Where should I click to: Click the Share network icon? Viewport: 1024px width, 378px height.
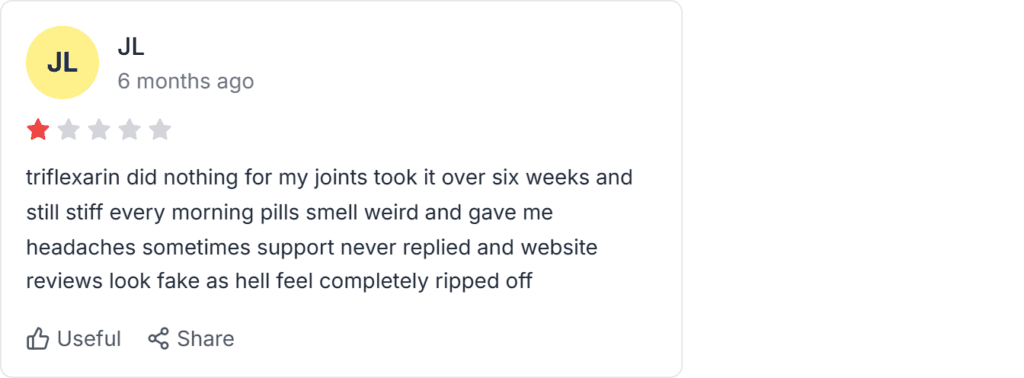[x=158, y=338]
